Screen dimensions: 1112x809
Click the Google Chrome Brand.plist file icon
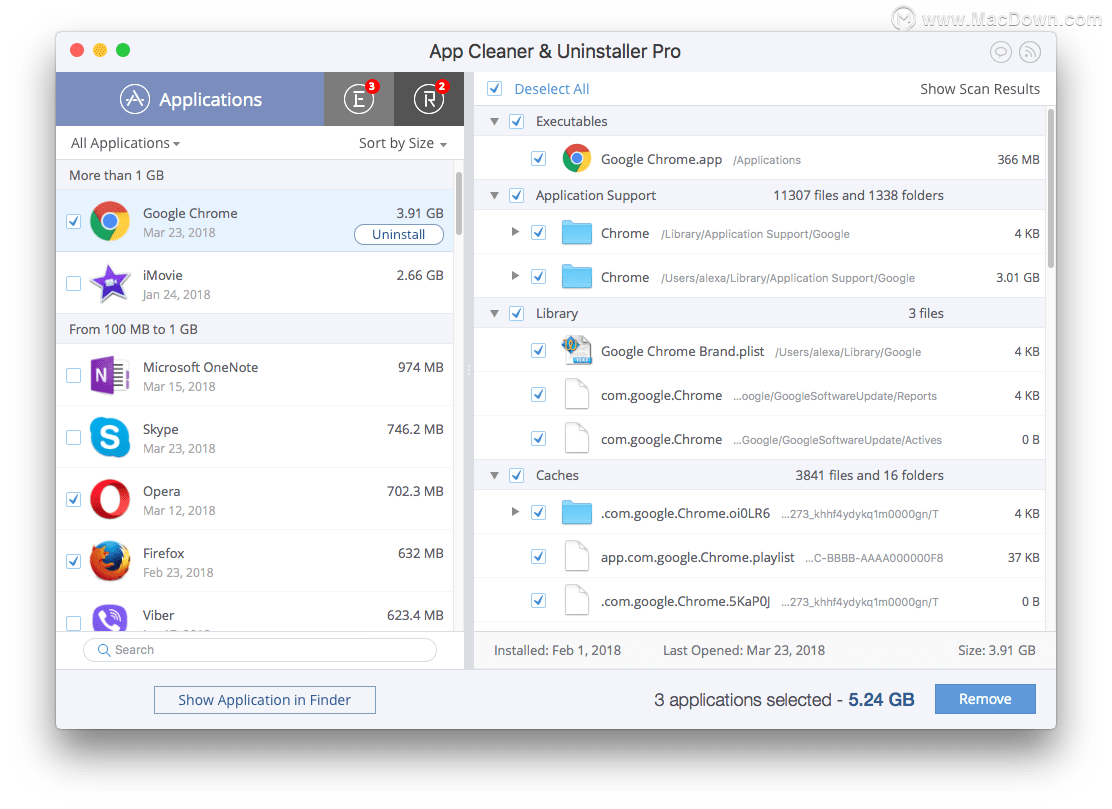(x=577, y=350)
